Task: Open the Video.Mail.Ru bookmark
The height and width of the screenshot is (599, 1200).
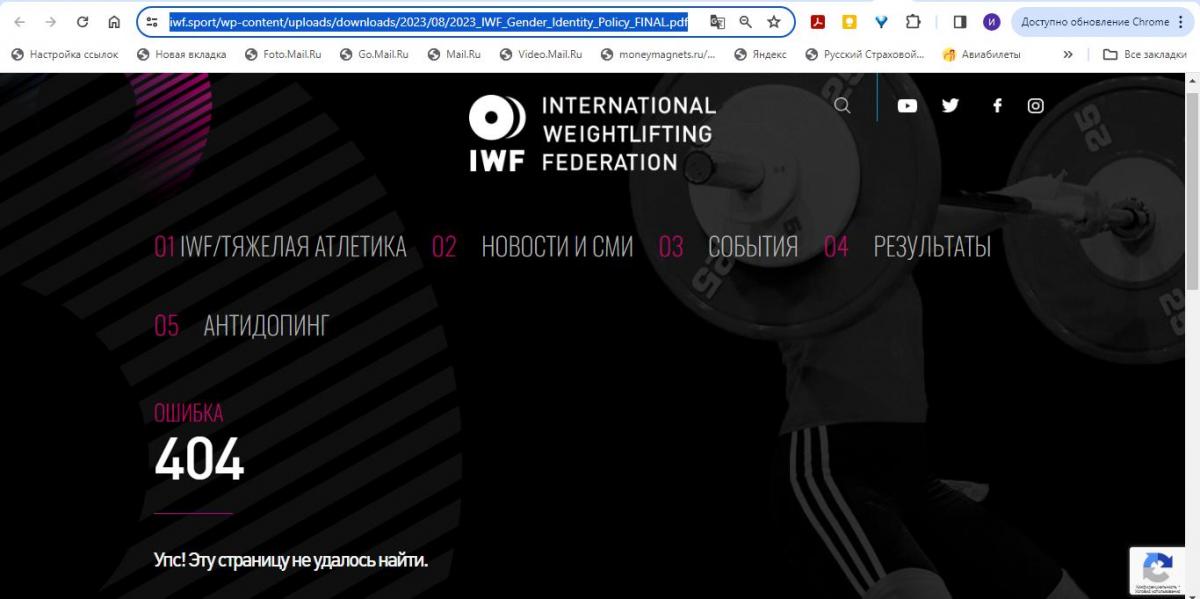Action: click(x=540, y=54)
